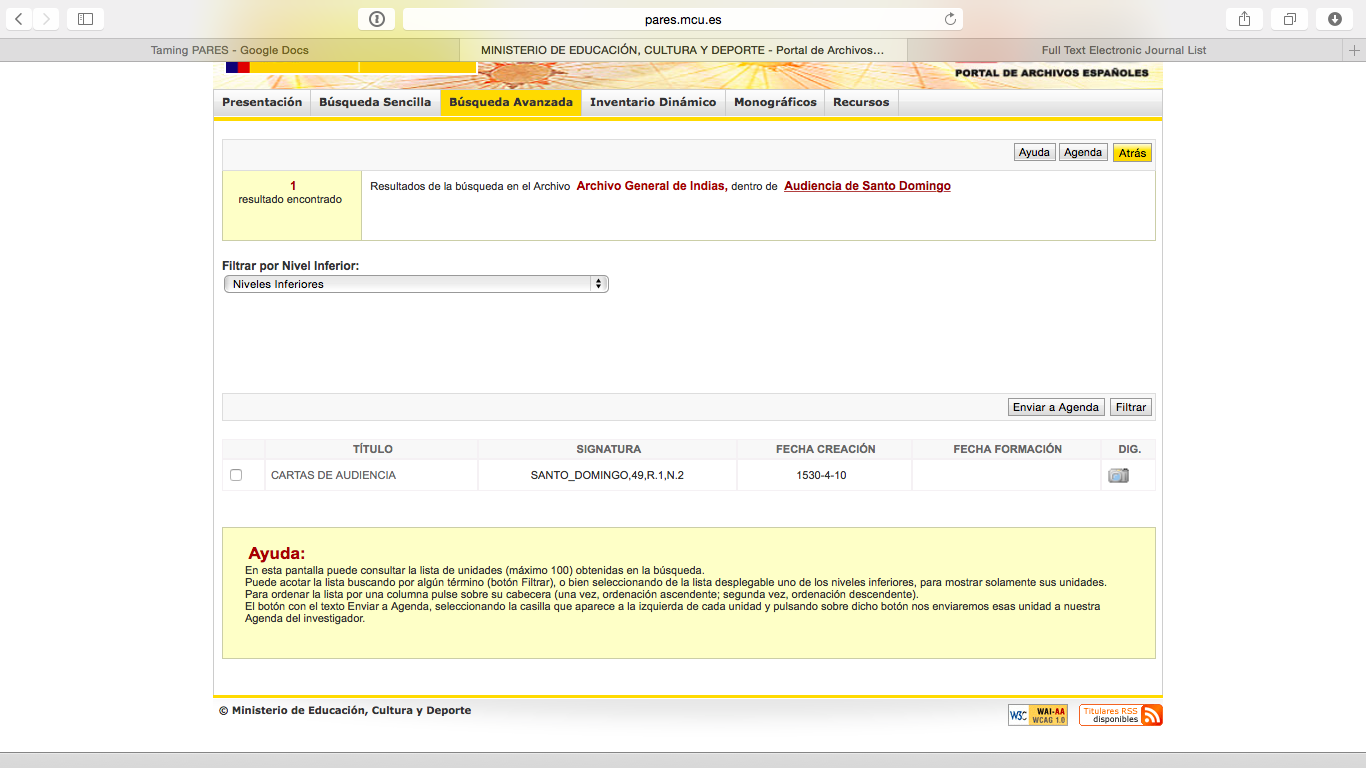The height and width of the screenshot is (768, 1366).
Task: Click the Filtrar button
Action: [1131, 407]
